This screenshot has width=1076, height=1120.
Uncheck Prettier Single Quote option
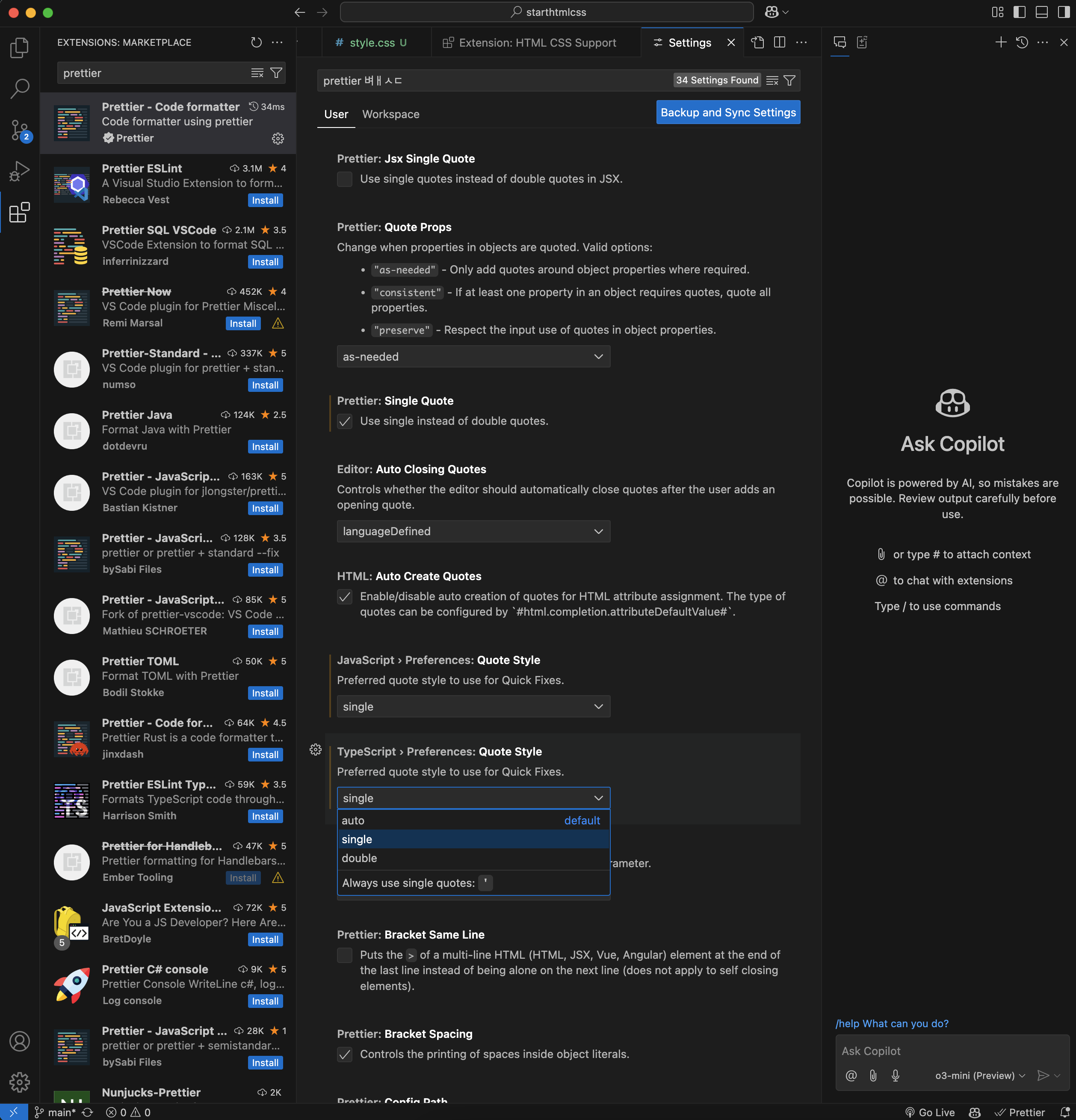344,422
